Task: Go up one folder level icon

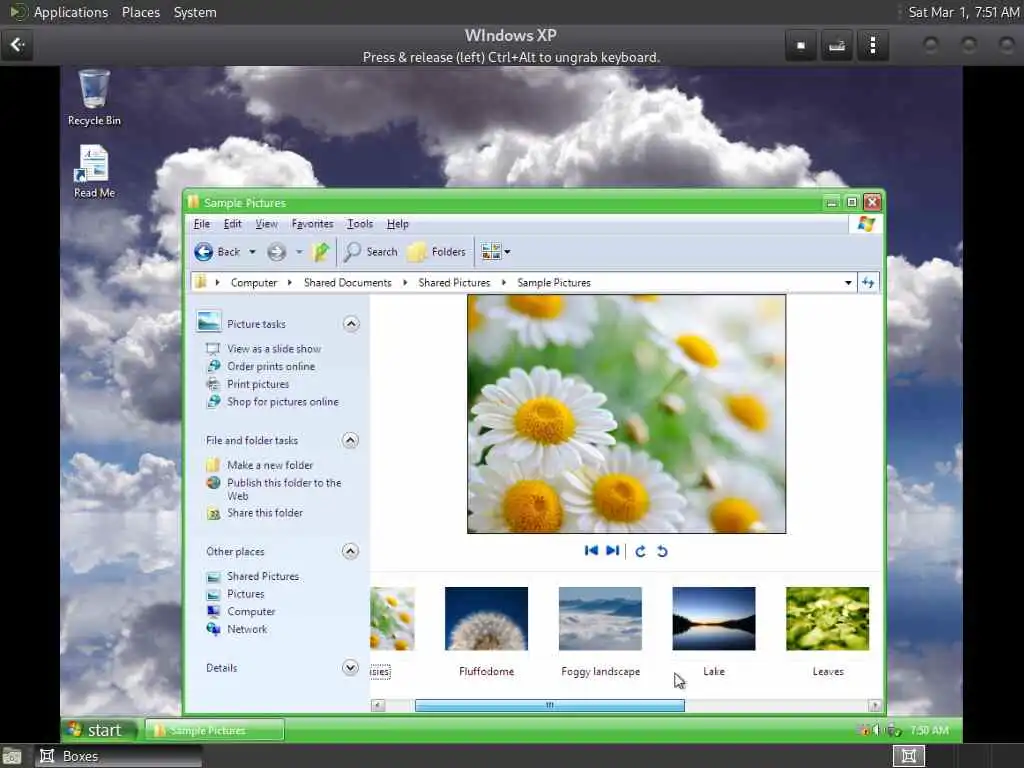Action: pos(321,251)
